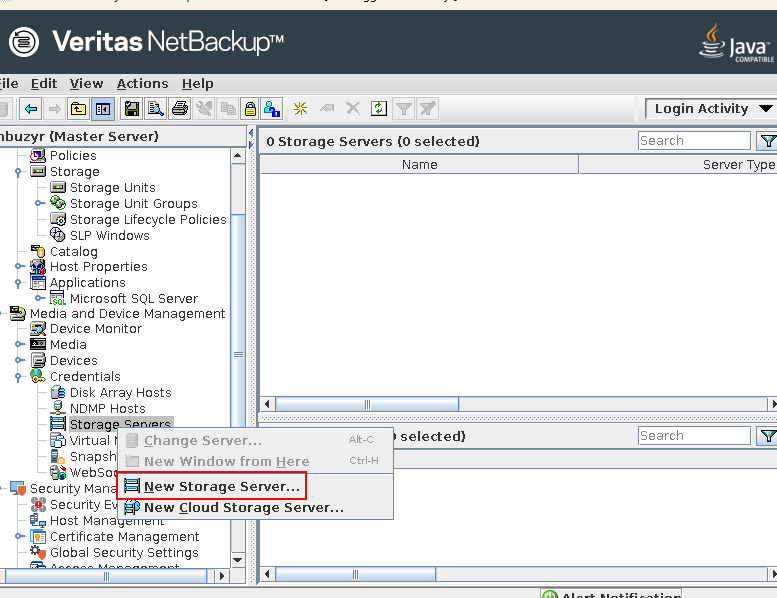
Task: Select the SLP Windows clock icon
Action: tap(58, 235)
